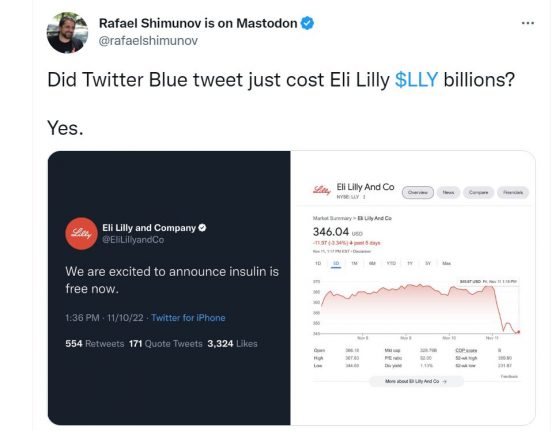
Task: Click the Lilly logo in the stock panel
Action: click(x=322, y=191)
